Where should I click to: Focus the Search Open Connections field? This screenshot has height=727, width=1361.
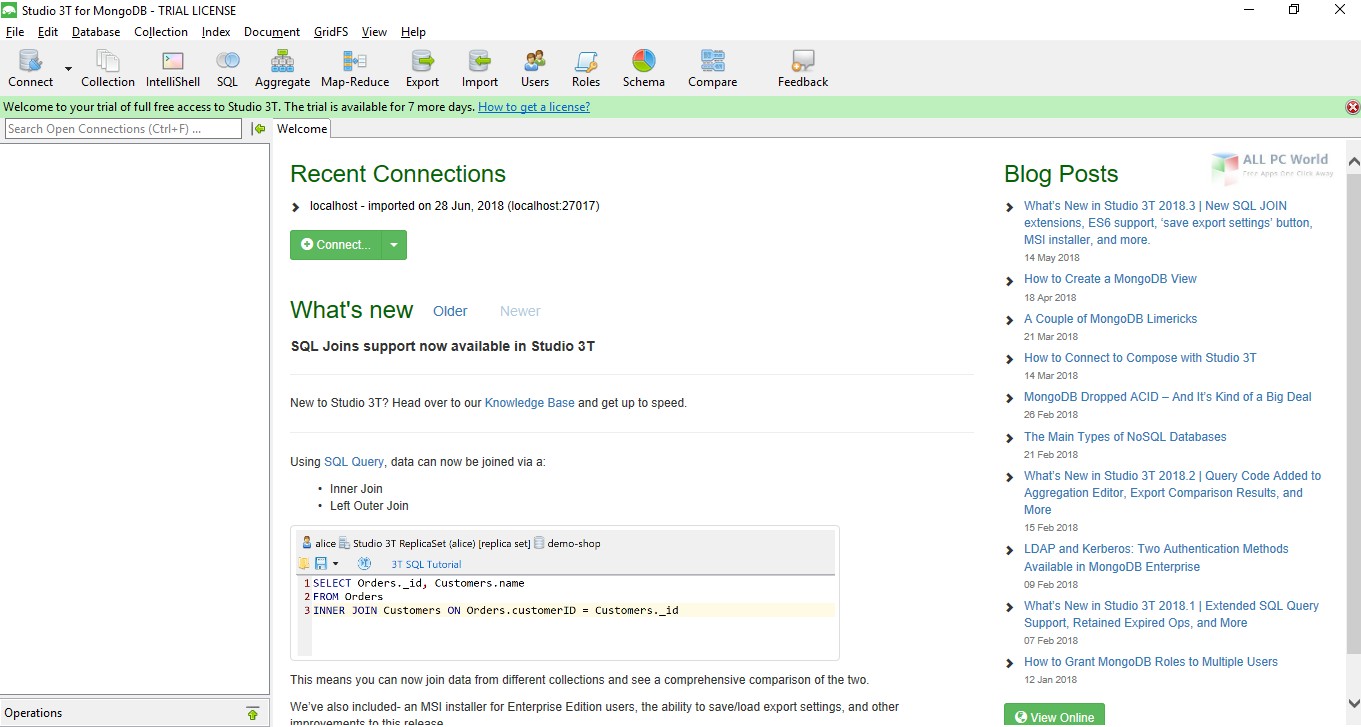123,128
